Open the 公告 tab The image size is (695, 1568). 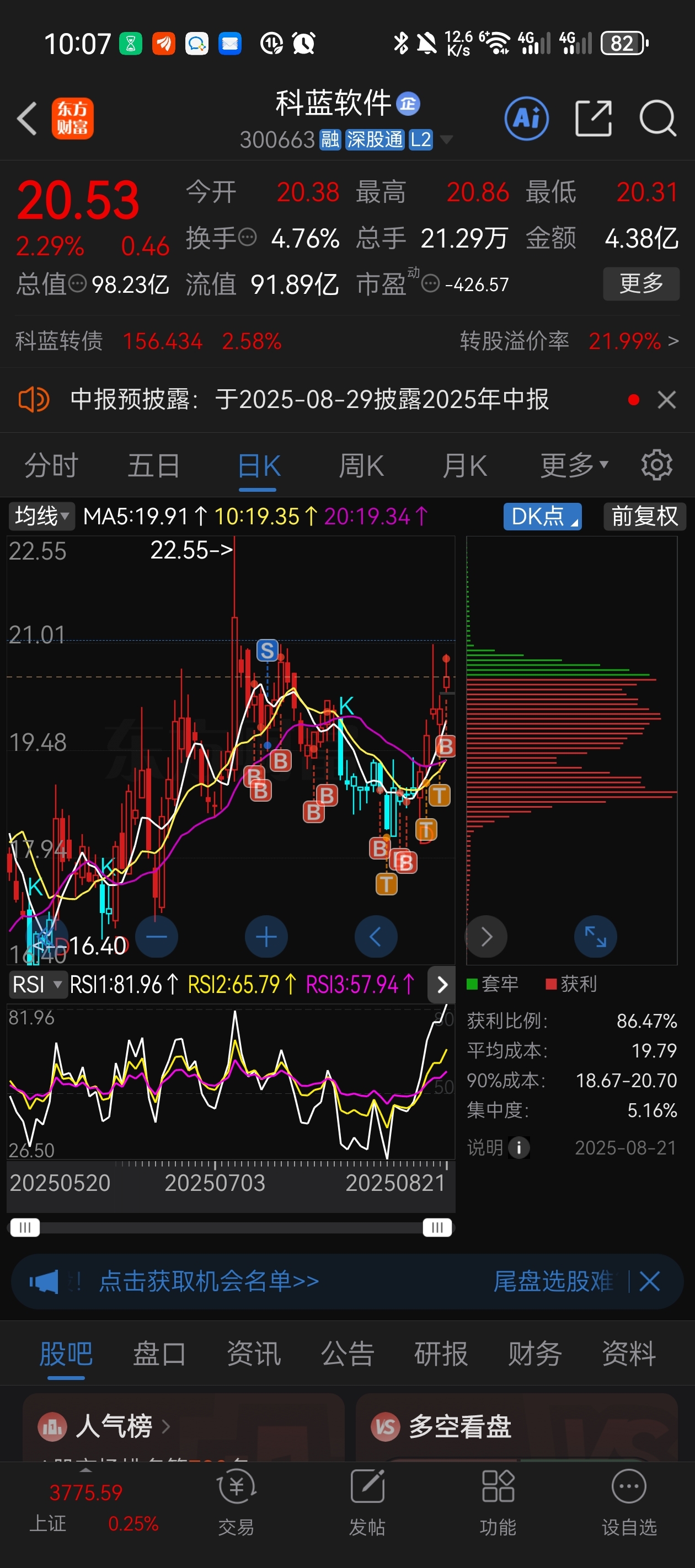pos(347,1354)
